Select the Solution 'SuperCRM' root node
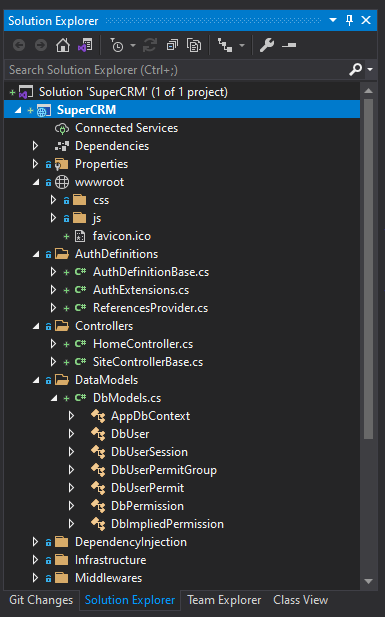The width and height of the screenshot is (385, 617). click(133, 92)
